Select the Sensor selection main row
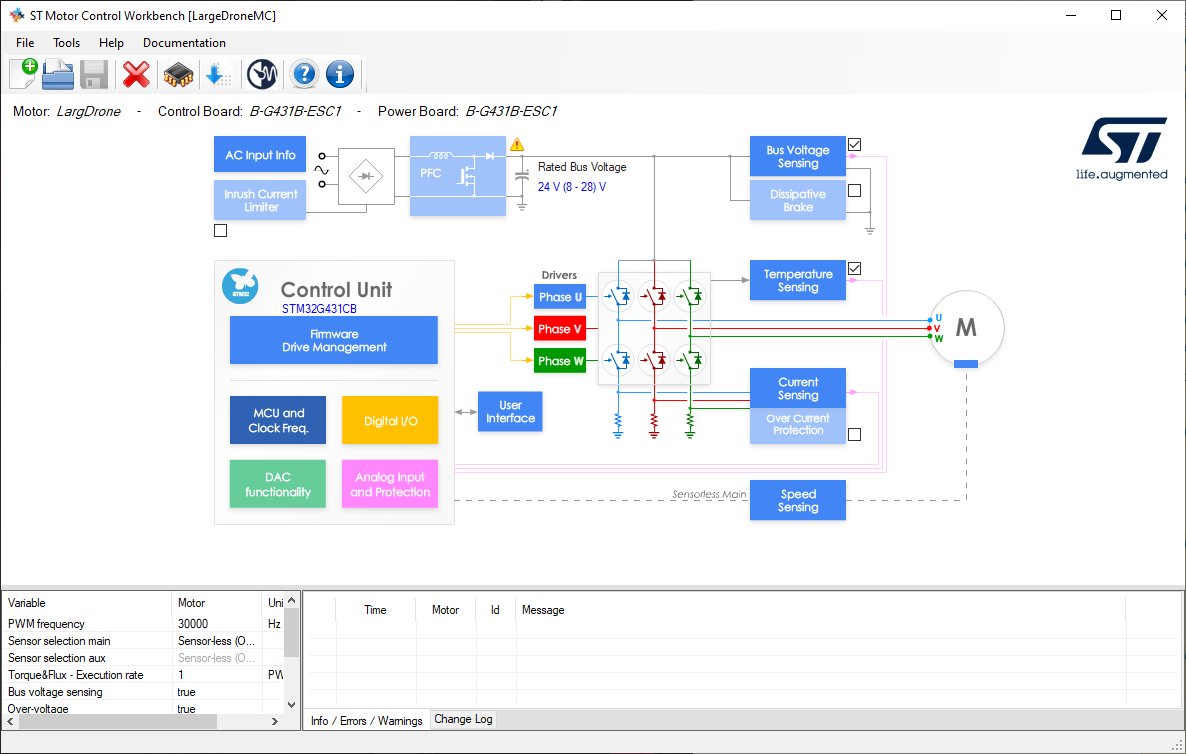The height and width of the screenshot is (754, 1186). tap(144, 641)
